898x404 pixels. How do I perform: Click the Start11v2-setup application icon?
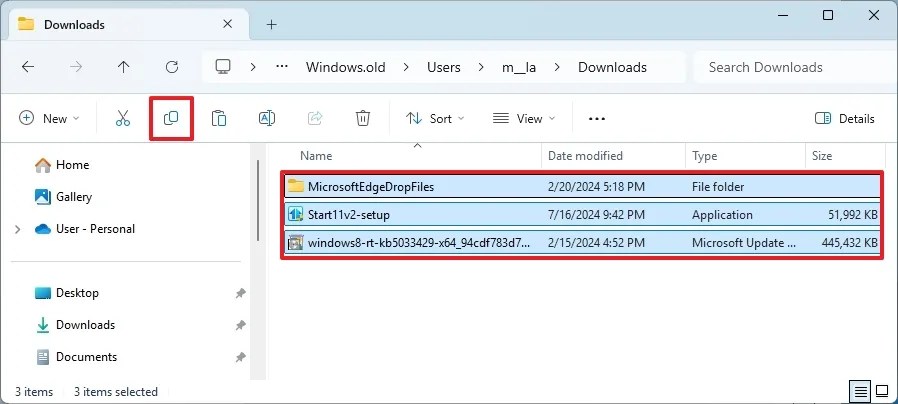click(x=296, y=215)
